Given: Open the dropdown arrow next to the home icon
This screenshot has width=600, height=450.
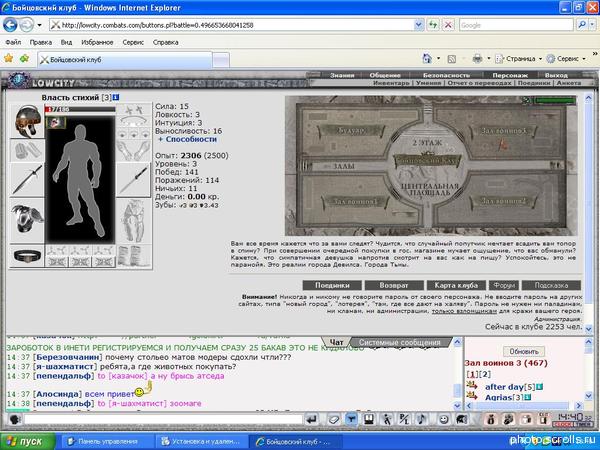Looking at the screenshot, I should click(x=439, y=59).
